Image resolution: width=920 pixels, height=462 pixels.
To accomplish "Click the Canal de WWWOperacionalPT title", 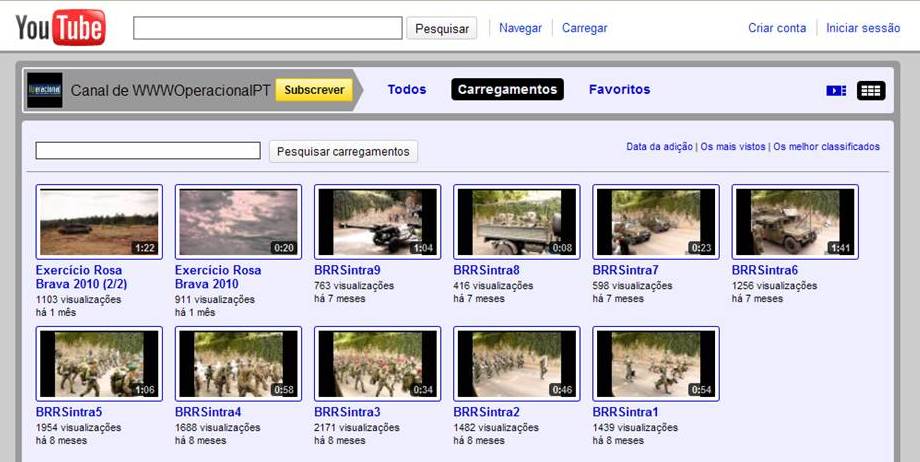I will [x=171, y=90].
